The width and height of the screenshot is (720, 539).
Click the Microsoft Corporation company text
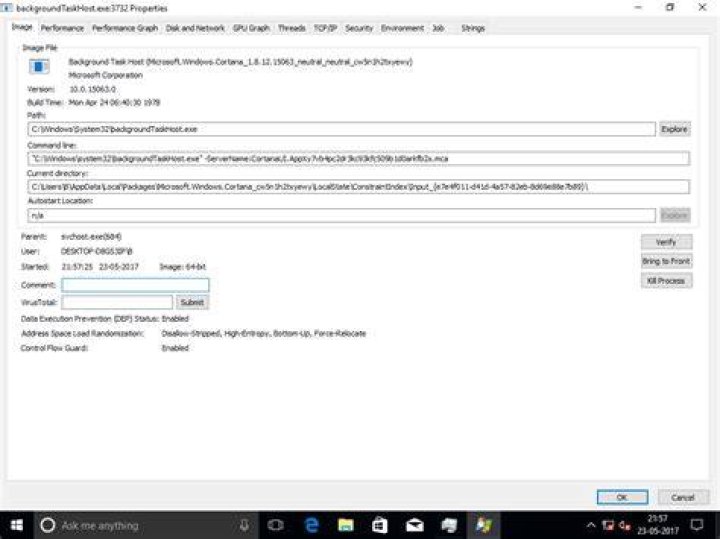click(x=106, y=75)
